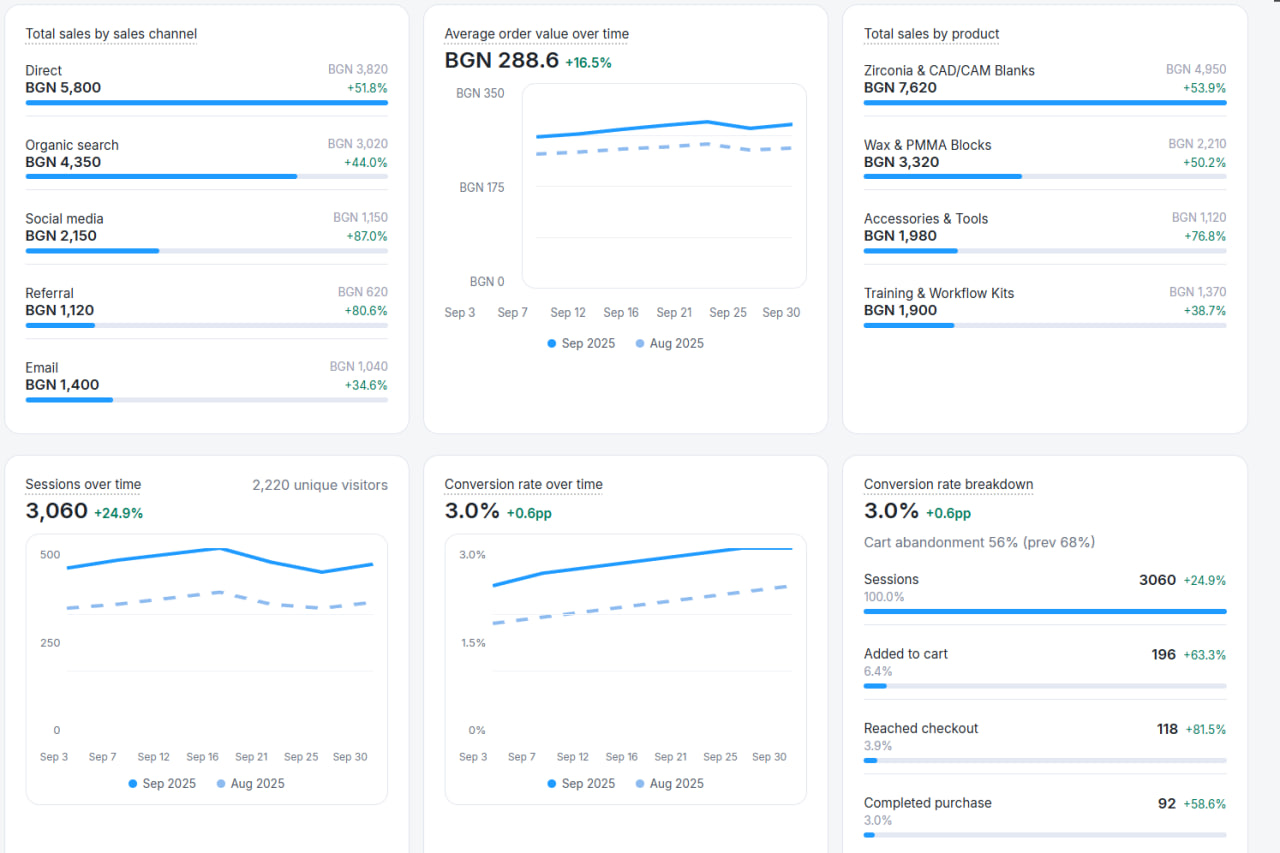Select the Reached checkout funnel step
The height and width of the screenshot is (853, 1280).
coord(1044,737)
